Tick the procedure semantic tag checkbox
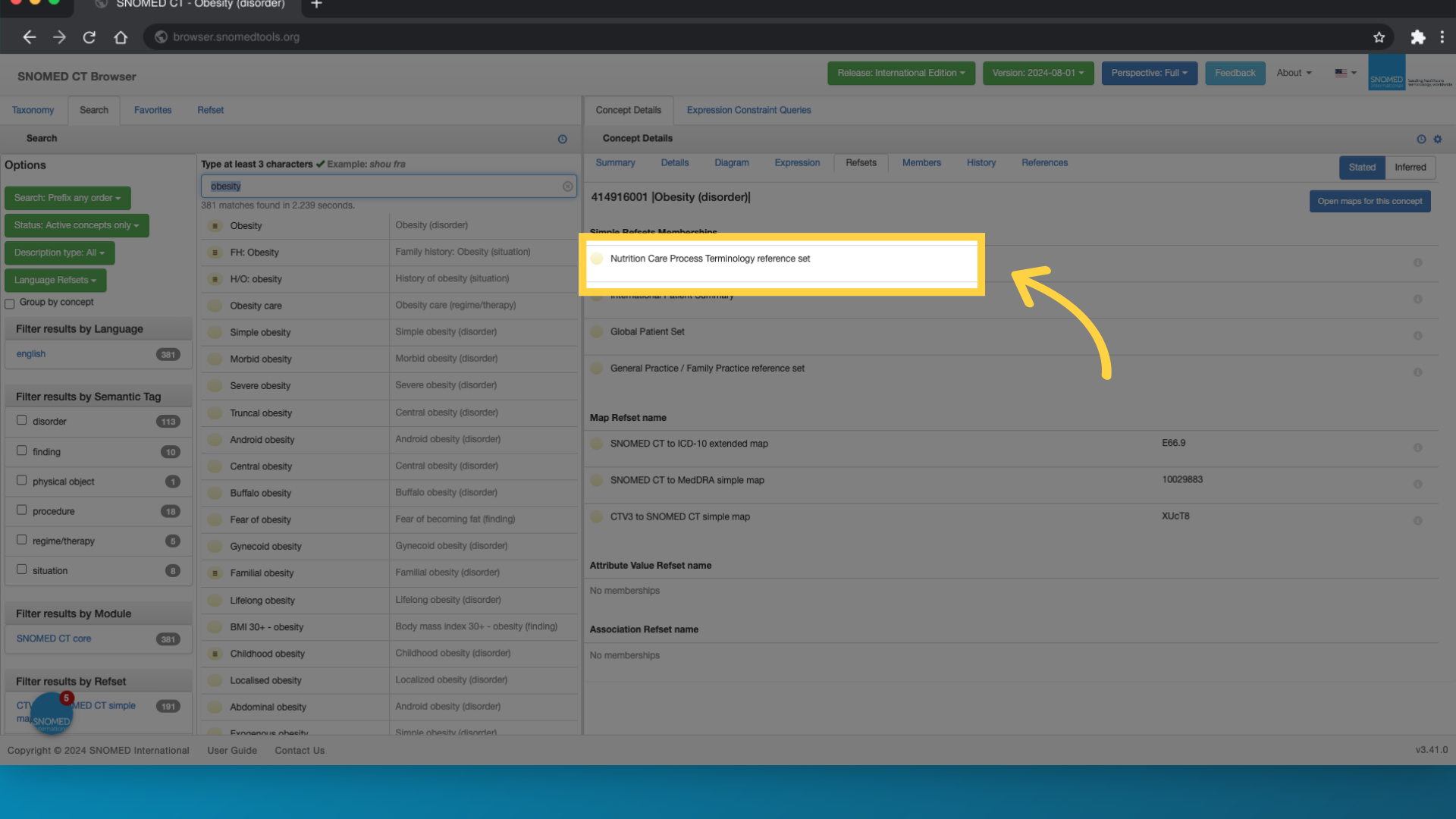1456x819 pixels. pyautogui.click(x=22, y=510)
